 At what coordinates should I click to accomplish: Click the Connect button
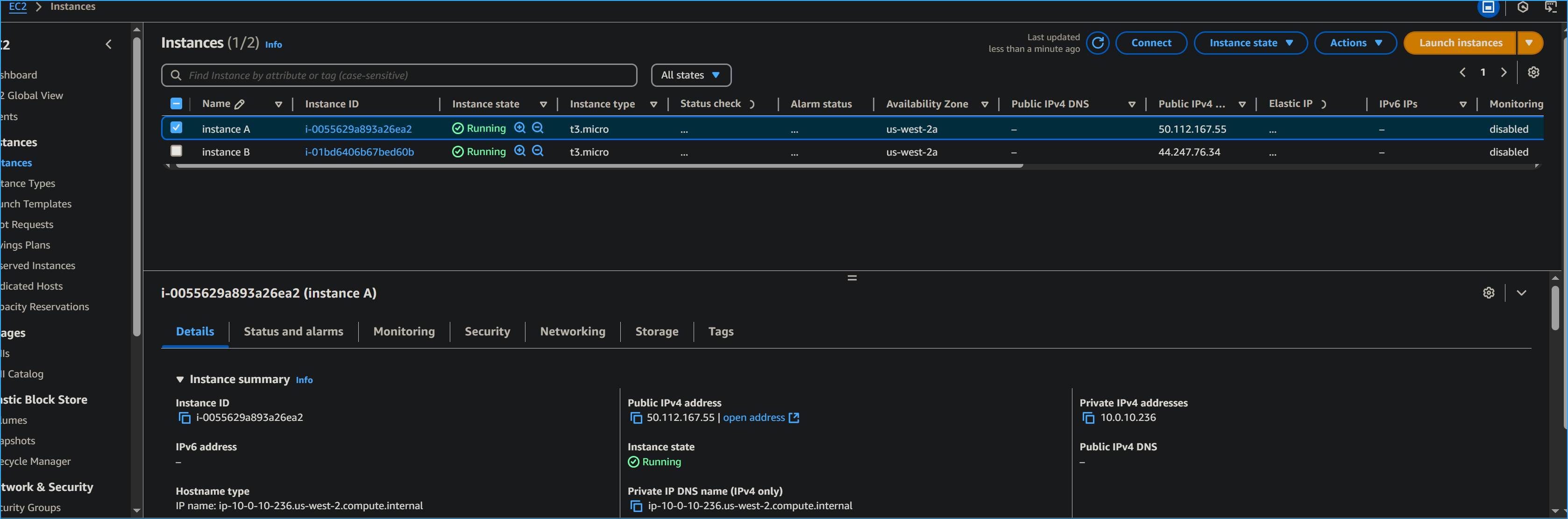click(x=1151, y=43)
